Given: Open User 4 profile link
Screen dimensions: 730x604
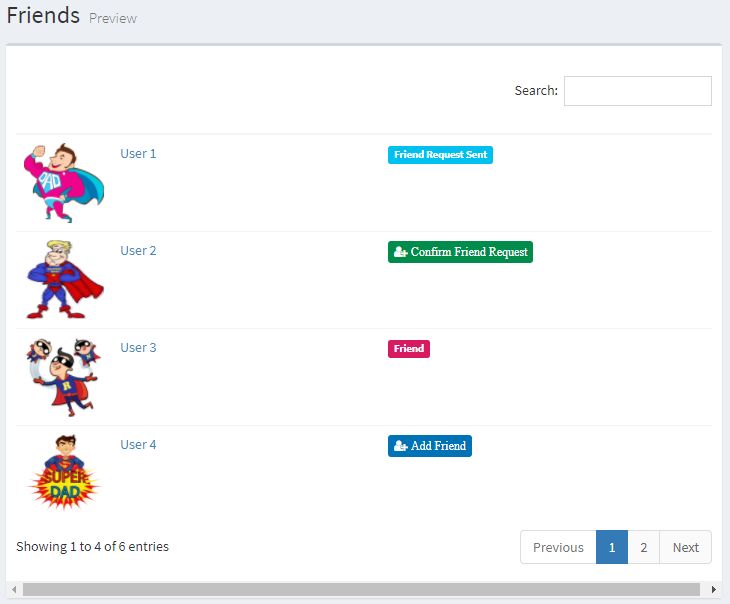Looking at the screenshot, I should (x=138, y=445).
